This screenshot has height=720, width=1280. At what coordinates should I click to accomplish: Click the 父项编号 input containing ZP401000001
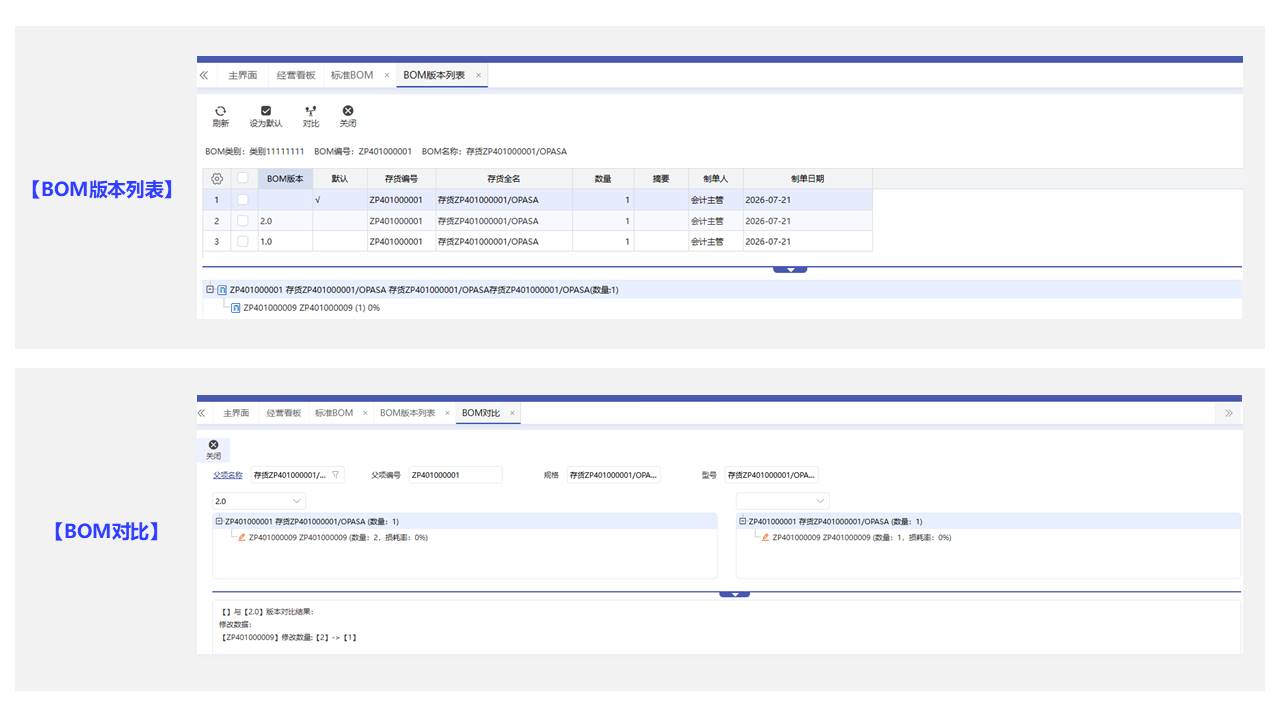(456, 475)
